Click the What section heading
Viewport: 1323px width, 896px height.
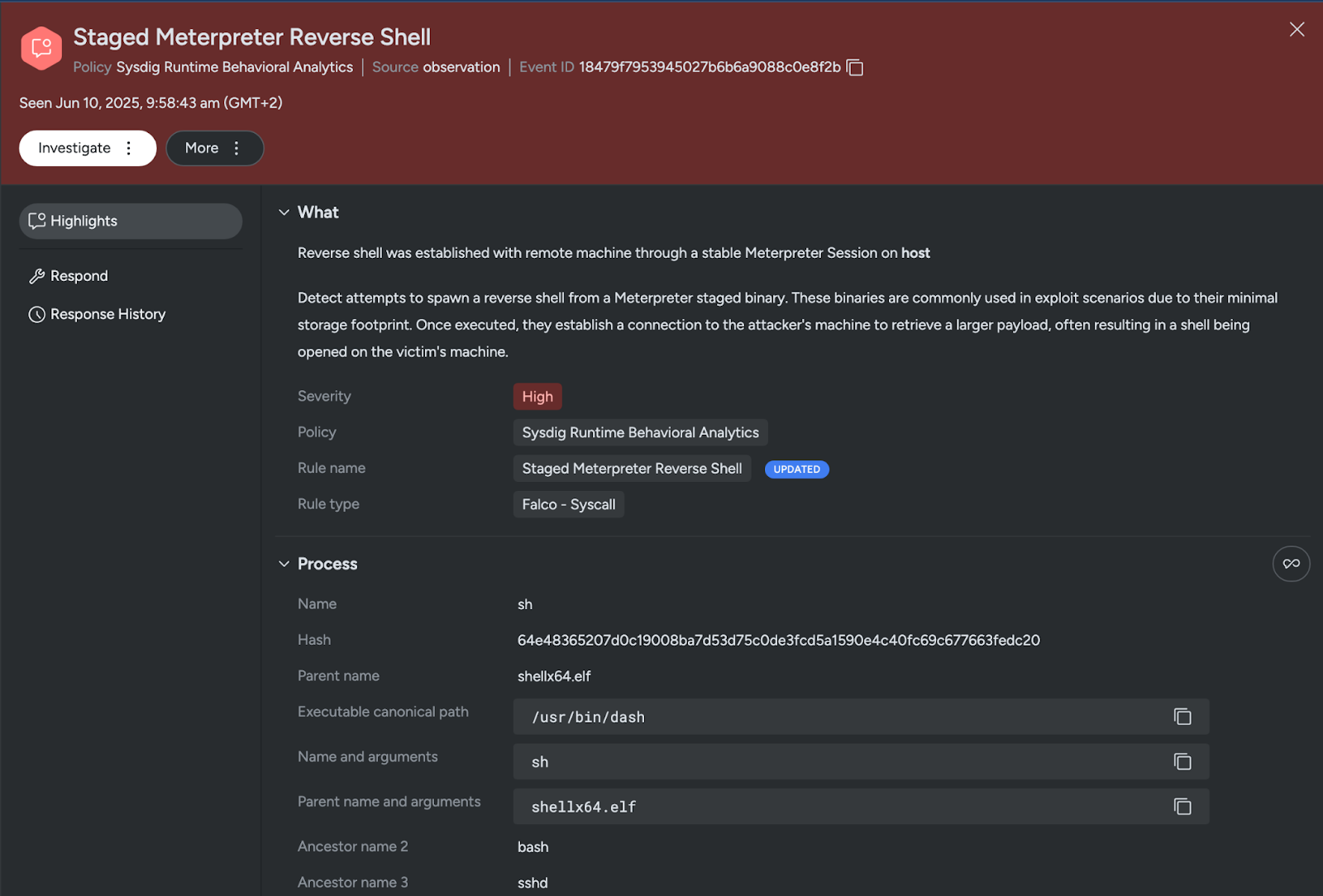pyautogui.click(x=318, y=212)
